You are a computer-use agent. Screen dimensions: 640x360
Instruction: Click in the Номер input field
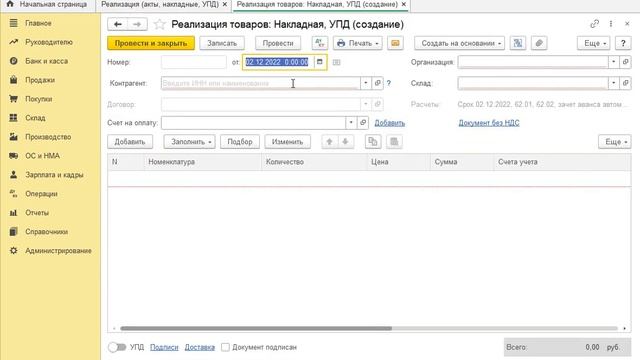tap(194, 62)
